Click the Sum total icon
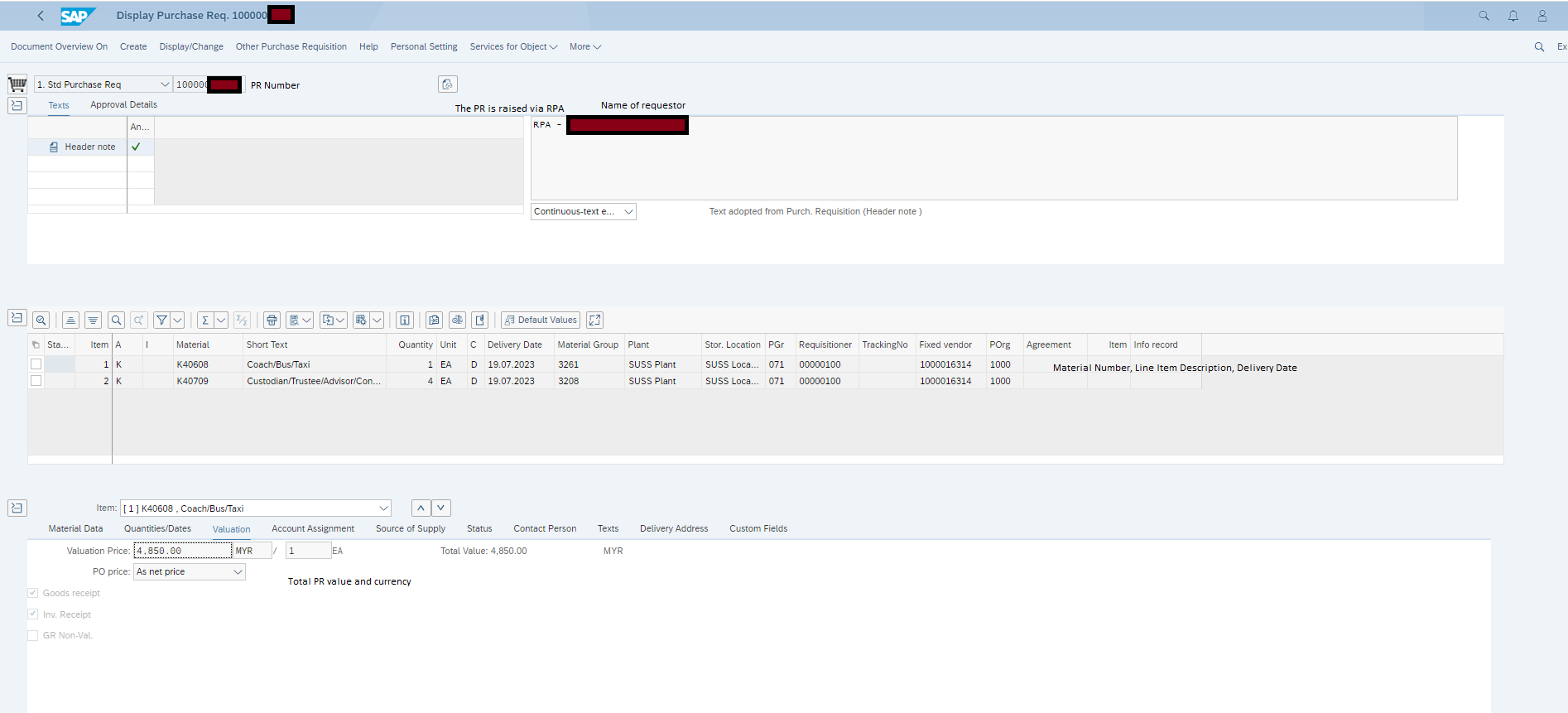This screenshot has height=713, width=1568. tap(205, 320)
